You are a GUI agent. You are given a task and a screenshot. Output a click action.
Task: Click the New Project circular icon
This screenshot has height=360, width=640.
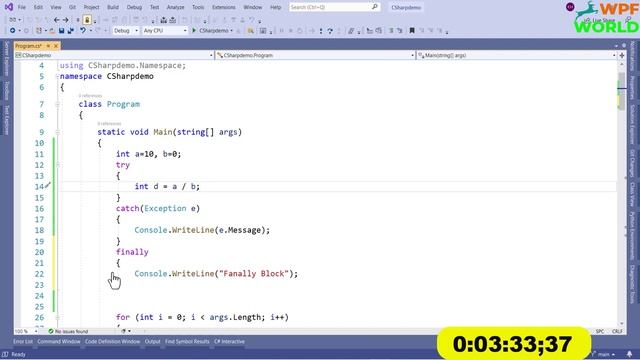click(x=12, y=31)
